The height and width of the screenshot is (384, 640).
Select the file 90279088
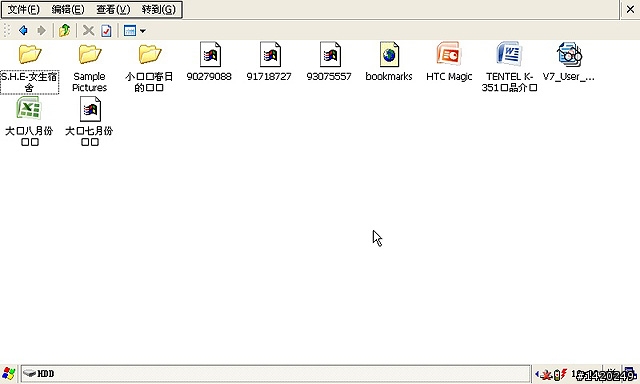coord(209,62)
